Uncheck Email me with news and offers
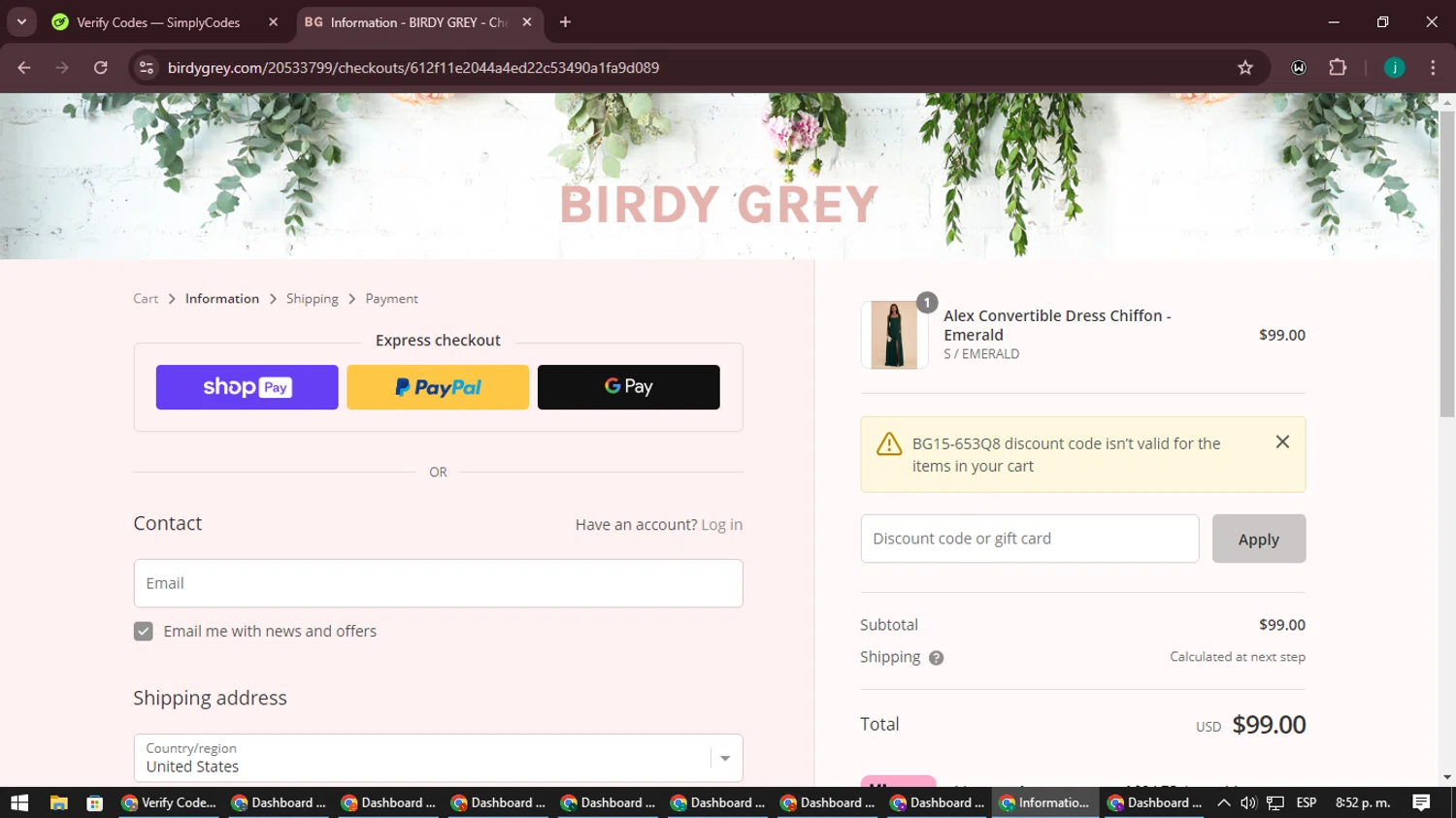Viewport: 1456px width, 818px height. 144,632
